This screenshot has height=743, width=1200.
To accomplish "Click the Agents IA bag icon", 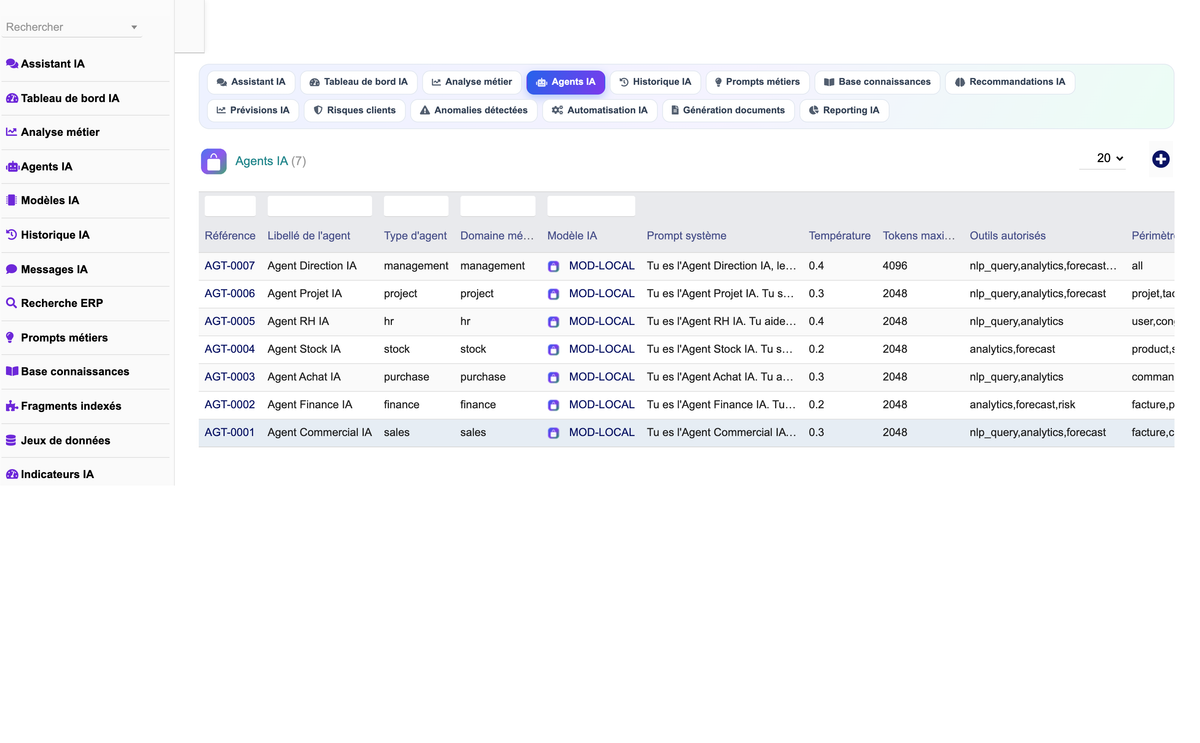I will point(214,161).
